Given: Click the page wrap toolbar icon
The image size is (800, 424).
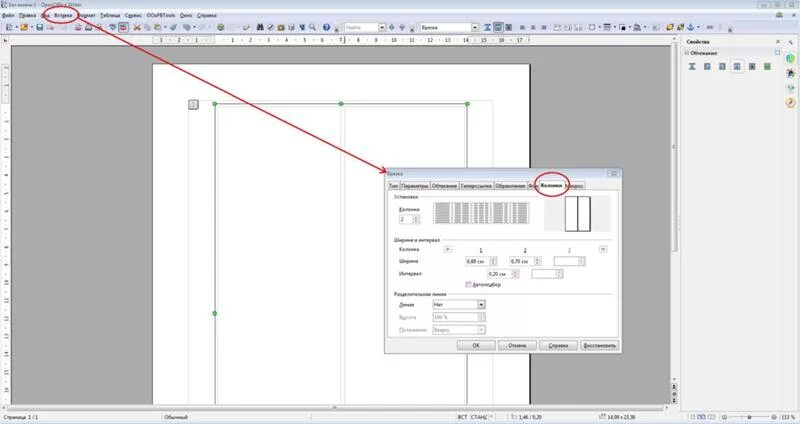Looking at the screenshot, I should 498,28.
